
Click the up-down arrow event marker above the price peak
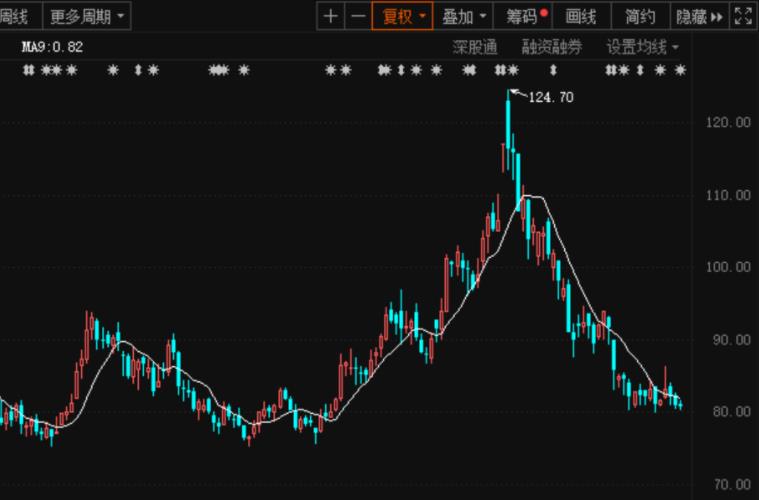pyautogui.click(x=553, y=70)
